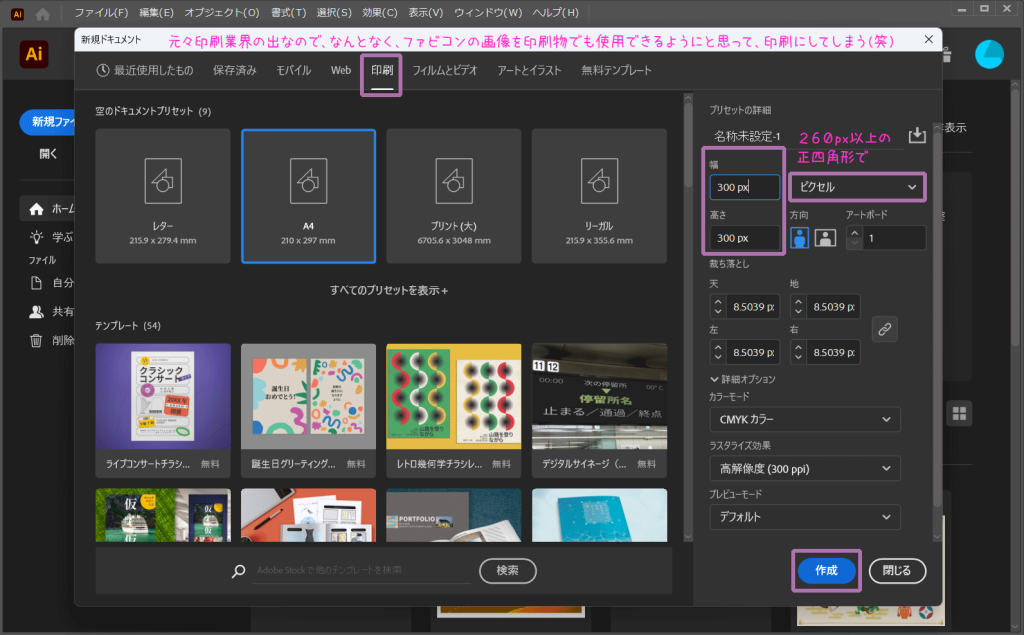Open the オブジェクト(O) menu
This screenshot has width=1024, height=635.
[x=222, y=12]
